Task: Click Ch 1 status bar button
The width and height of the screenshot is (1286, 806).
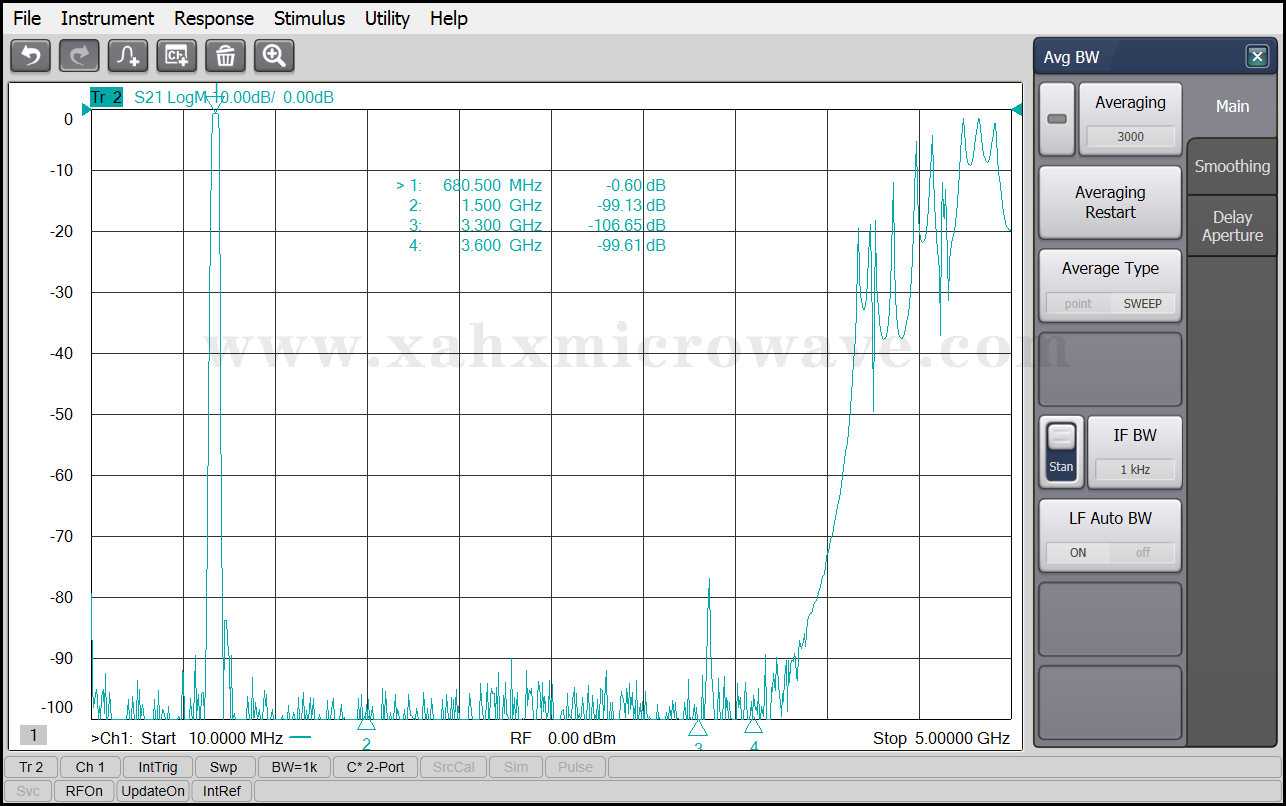Action: point(90,767)
